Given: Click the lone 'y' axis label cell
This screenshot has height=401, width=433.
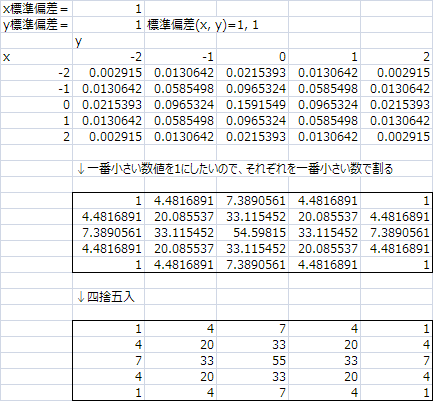Looking at the screenshot, I should click(108, 41).
